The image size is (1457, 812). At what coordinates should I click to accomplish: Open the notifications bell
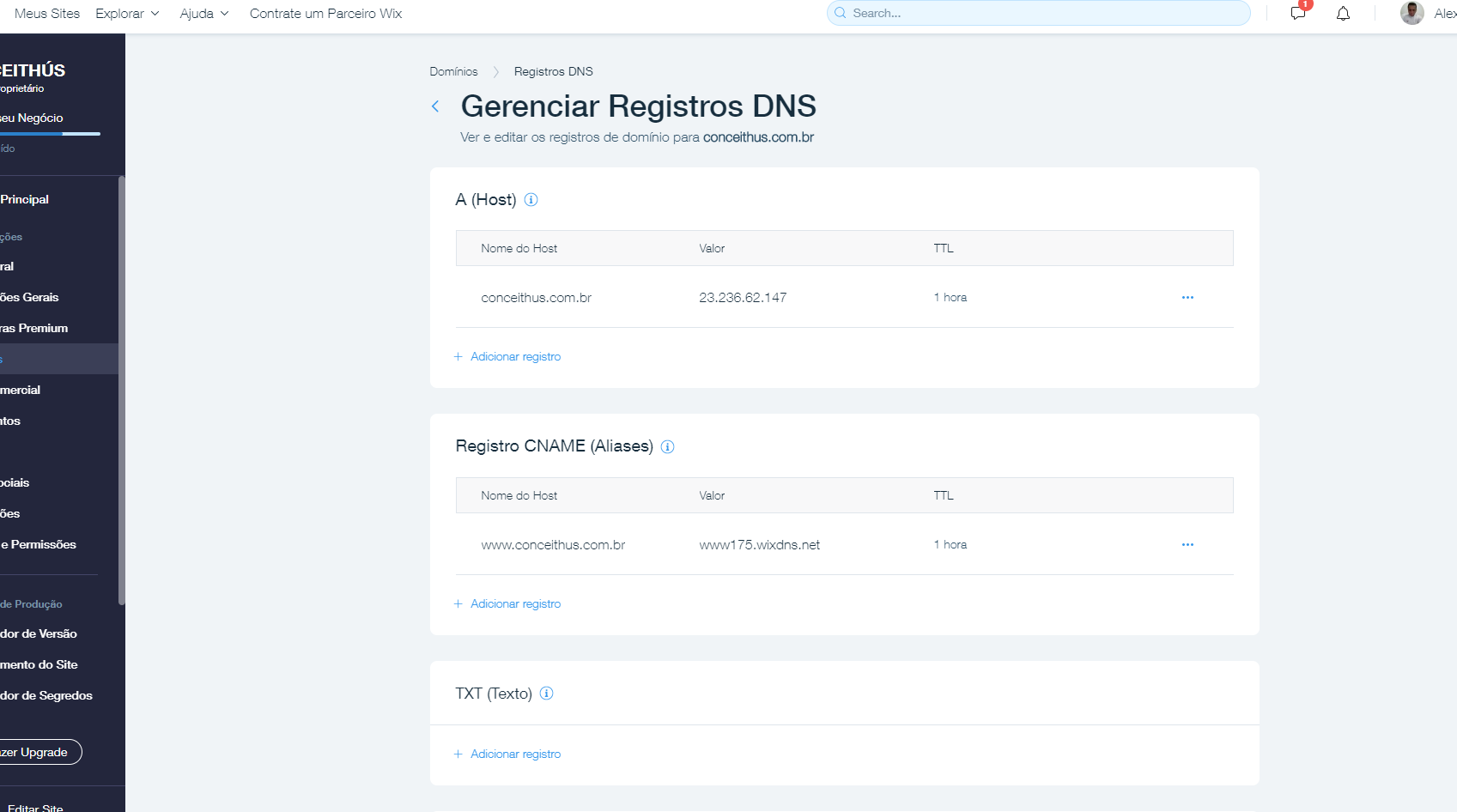[x=1343, y=14]
